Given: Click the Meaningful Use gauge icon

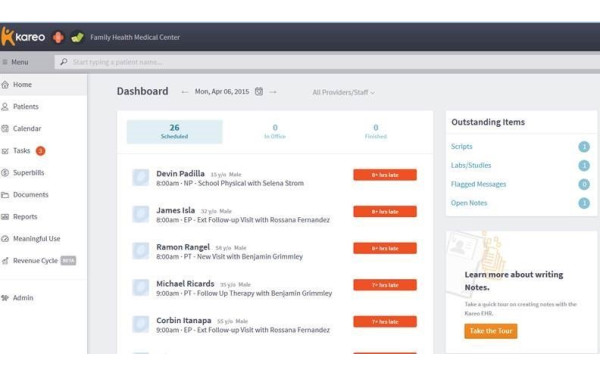Looking at the screenshot, I should [x=5, y=239].
